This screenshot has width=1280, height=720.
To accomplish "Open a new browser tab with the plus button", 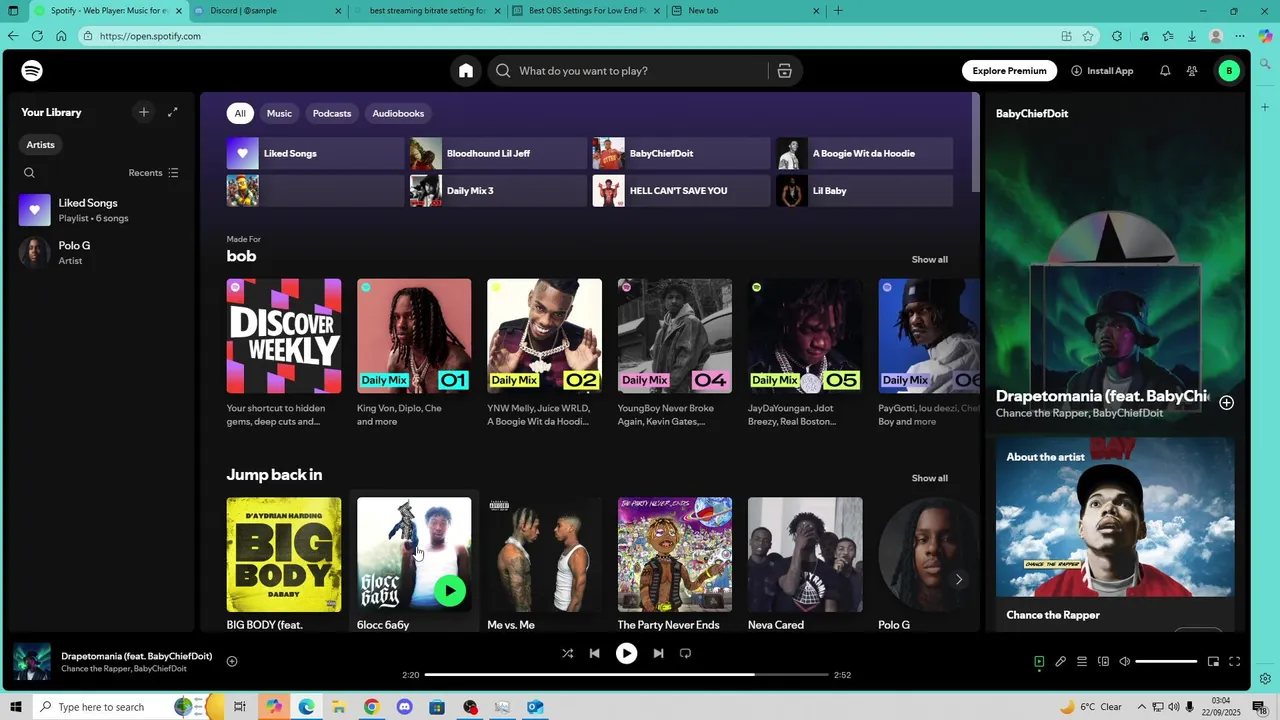I will click(x=838, y=11).
